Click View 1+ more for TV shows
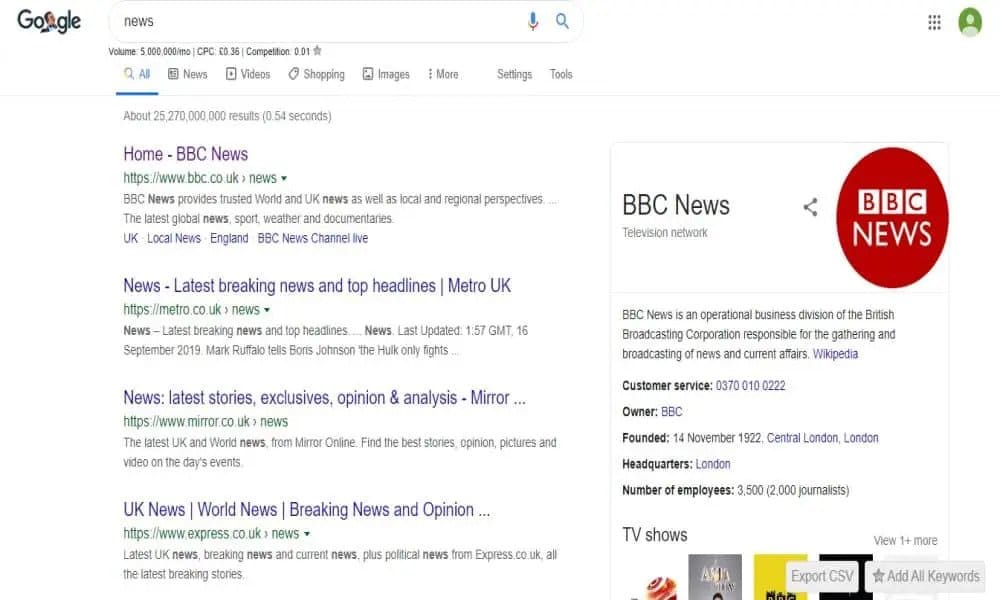Viewport: 1000px width, 600px height. click(905, 541)
